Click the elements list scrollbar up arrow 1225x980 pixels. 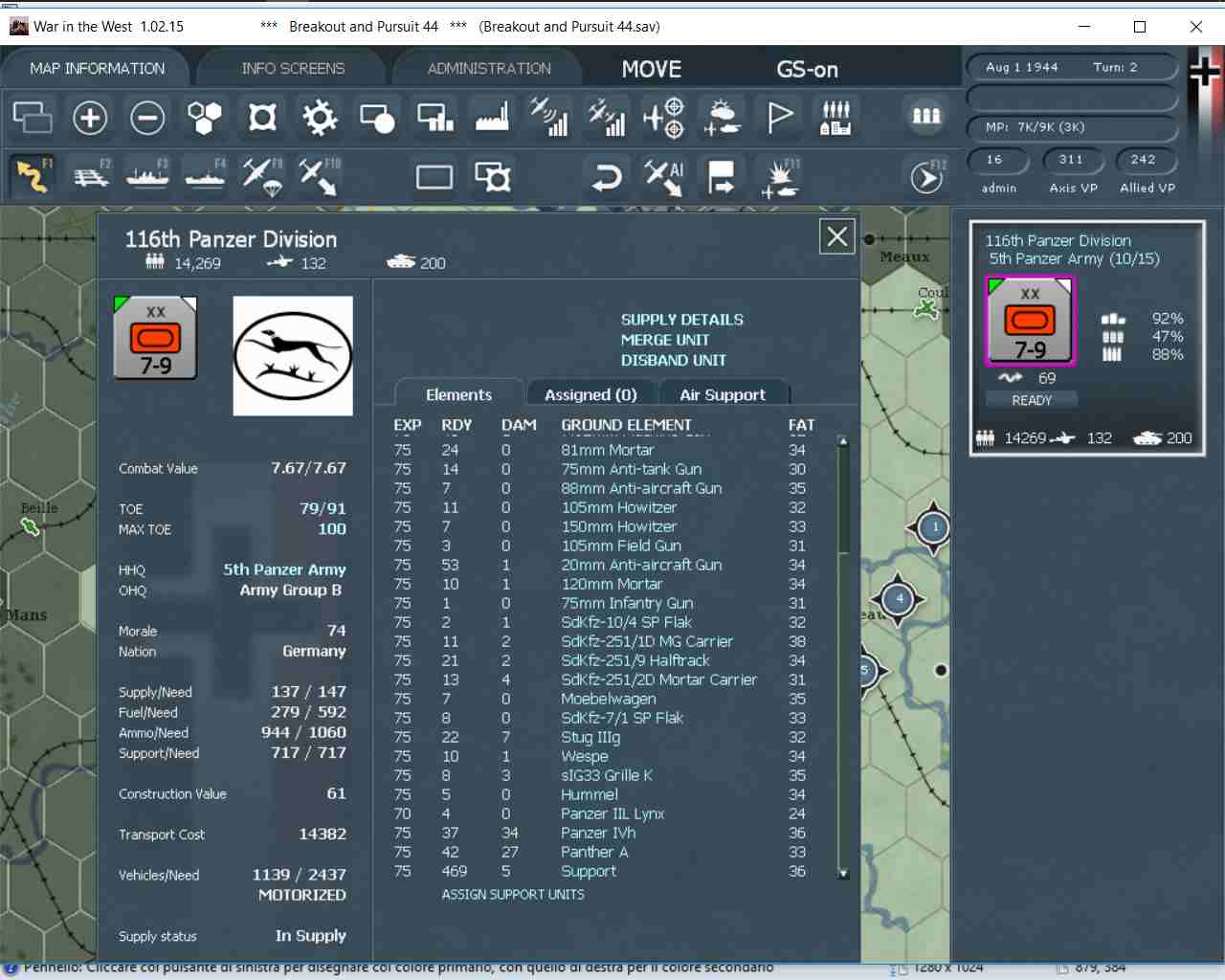843,441
